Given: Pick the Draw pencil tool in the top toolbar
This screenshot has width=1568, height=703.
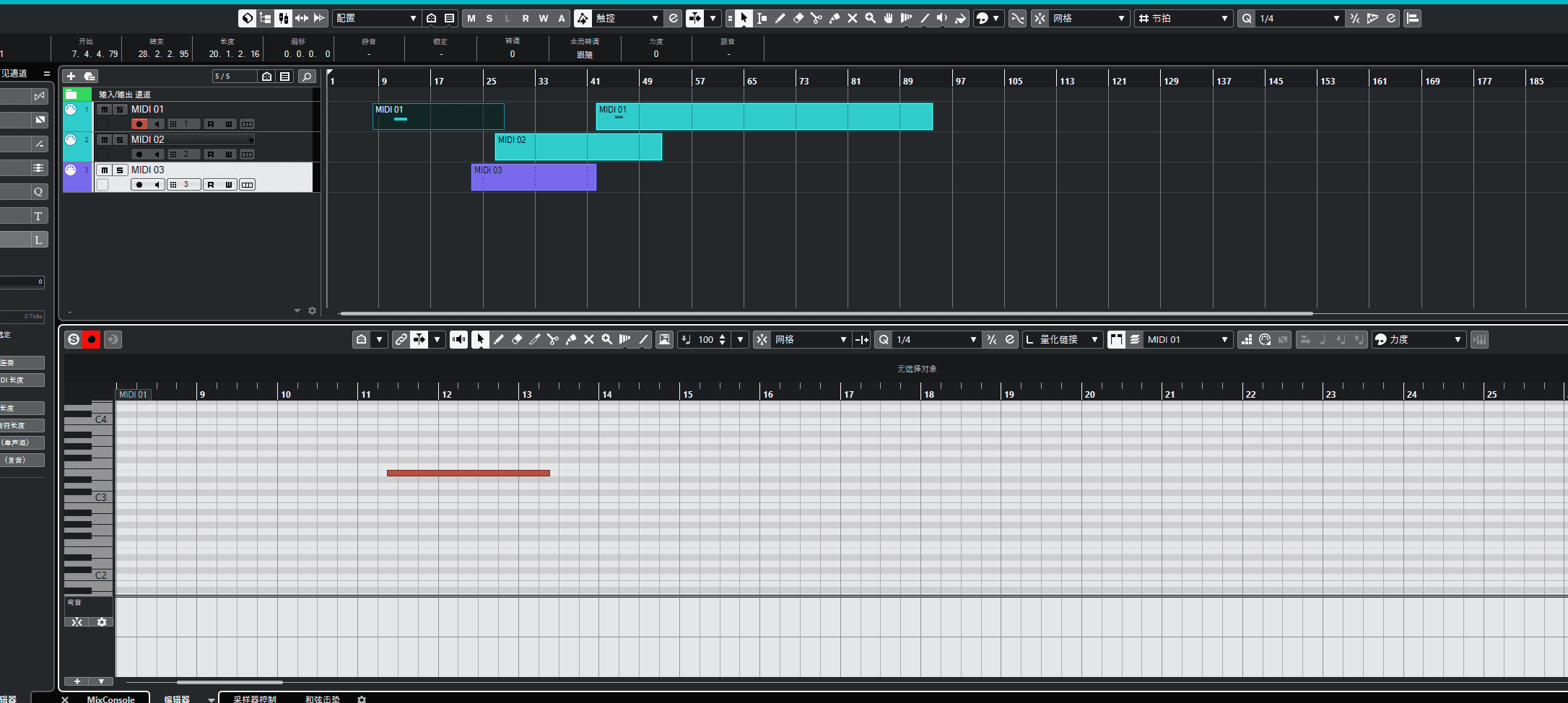Looking at the screenshot, I should [780, 19].
